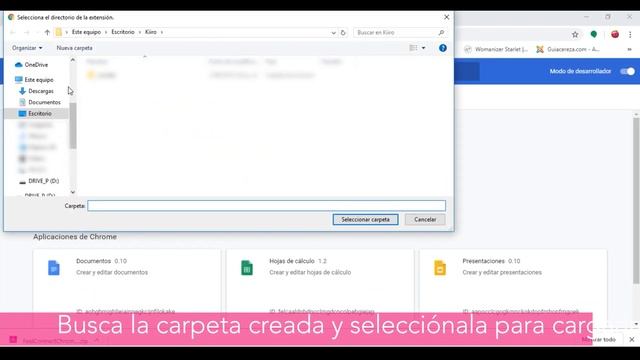Image resolution: width=640 pixels, height=360 pixels.
Task: Close the downloads bar
Action: 632,340
